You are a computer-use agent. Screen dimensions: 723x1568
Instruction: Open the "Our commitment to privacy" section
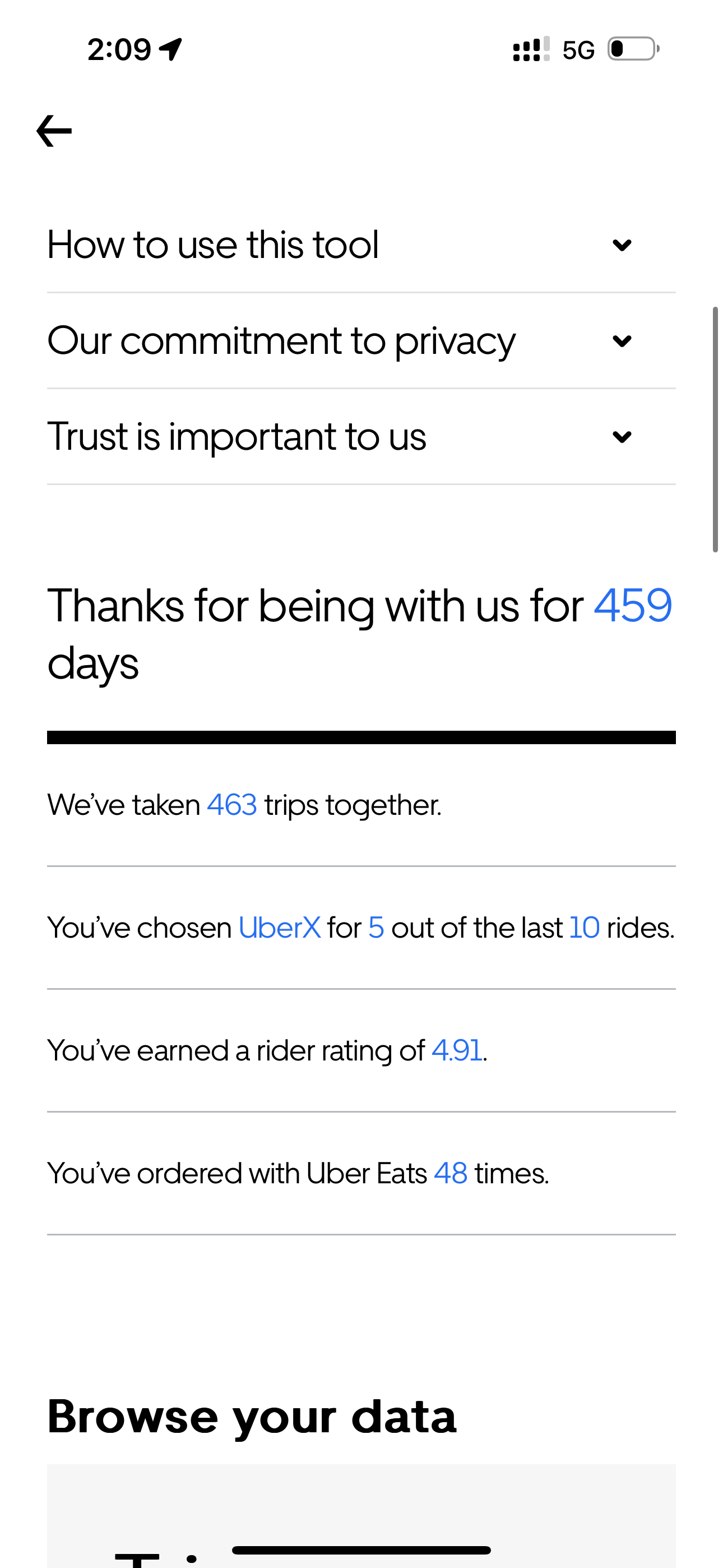(281, 341)
